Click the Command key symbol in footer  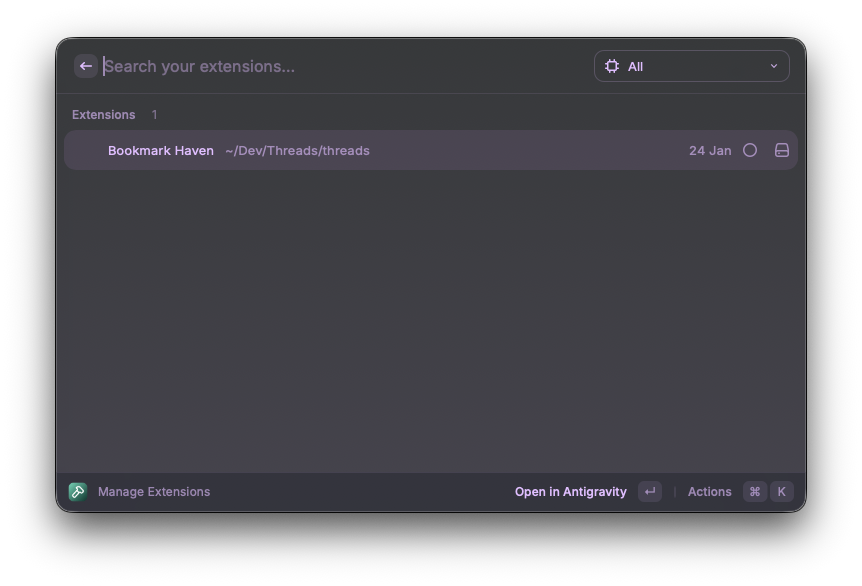(755, 491)
